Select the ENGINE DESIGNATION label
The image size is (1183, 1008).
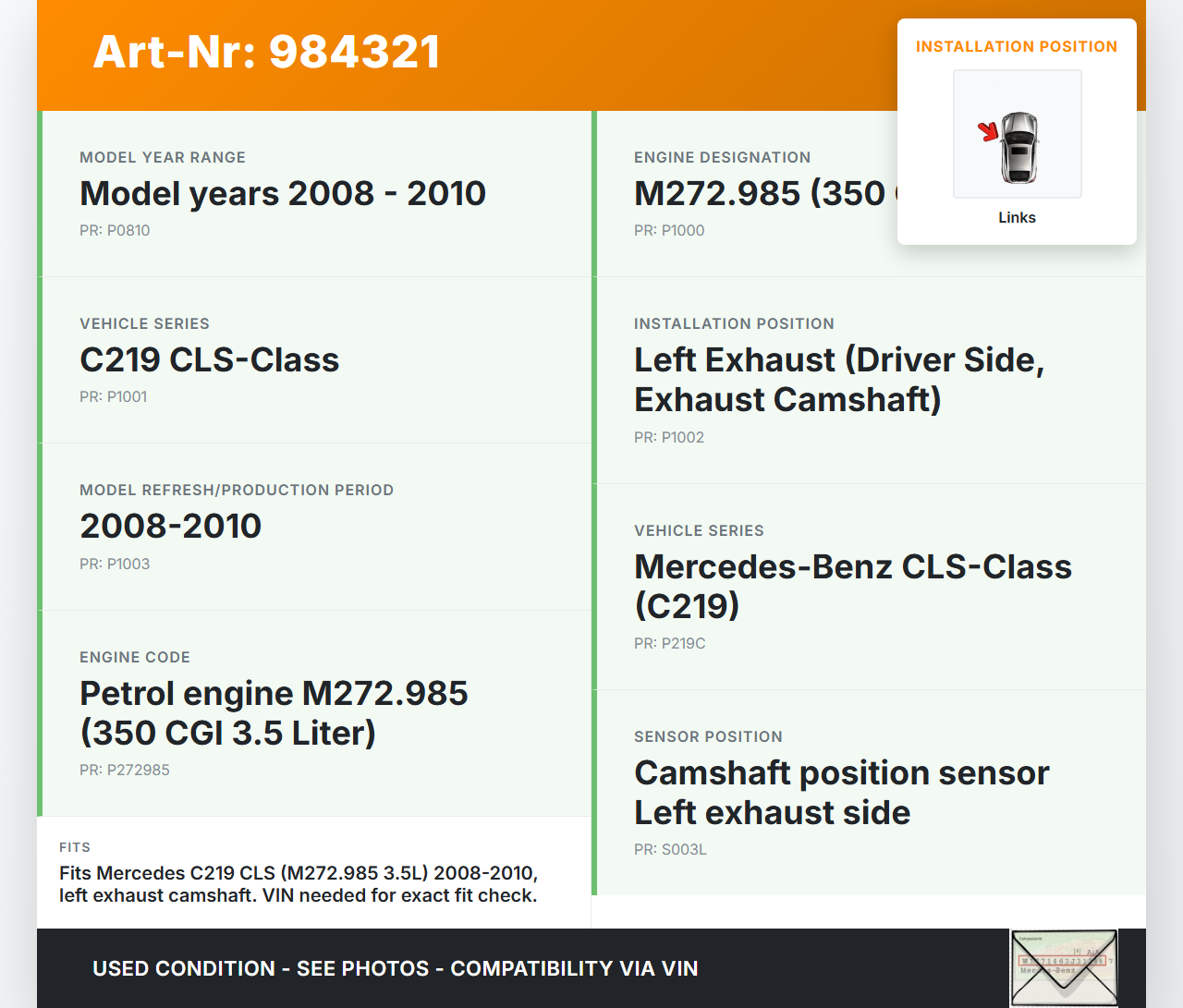pos(723,157)
